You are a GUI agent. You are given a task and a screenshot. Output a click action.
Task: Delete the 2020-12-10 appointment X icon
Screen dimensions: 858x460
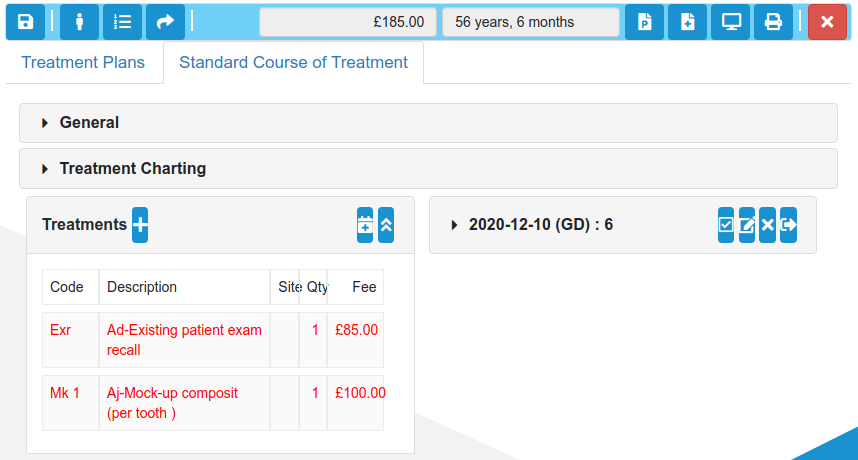(767, 225)
